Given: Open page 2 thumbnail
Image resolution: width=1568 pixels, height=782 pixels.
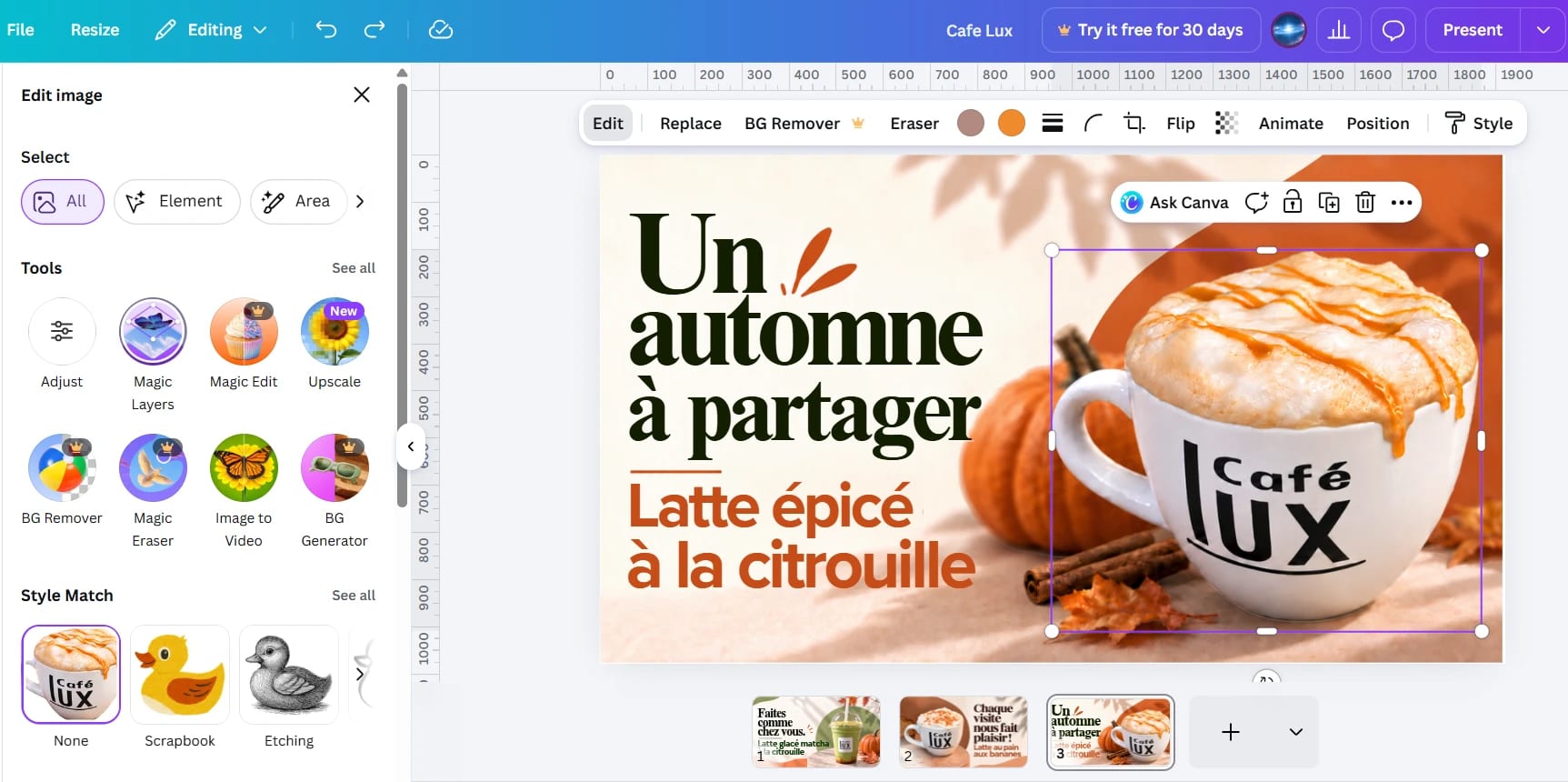Looking at the screenshot, I should click(964, 732).
